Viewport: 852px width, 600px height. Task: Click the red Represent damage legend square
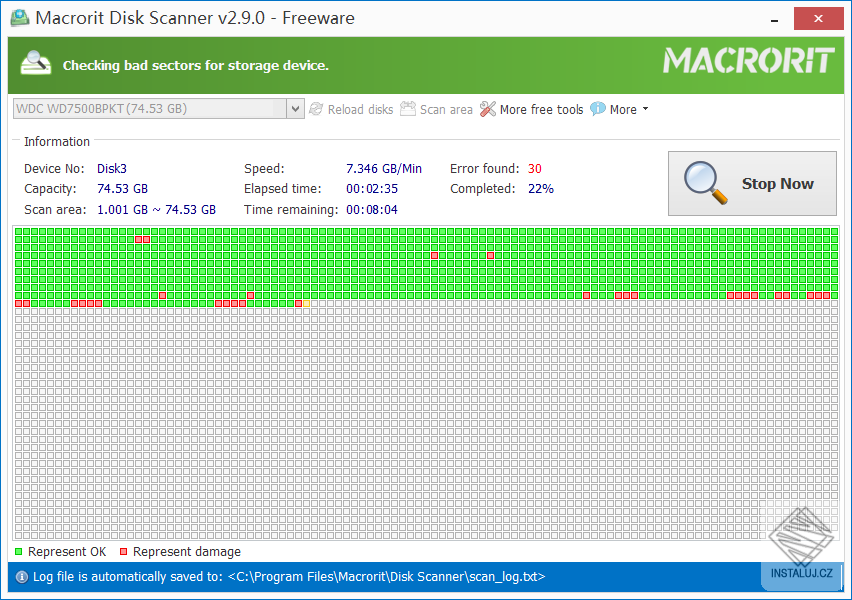point(123,552)
